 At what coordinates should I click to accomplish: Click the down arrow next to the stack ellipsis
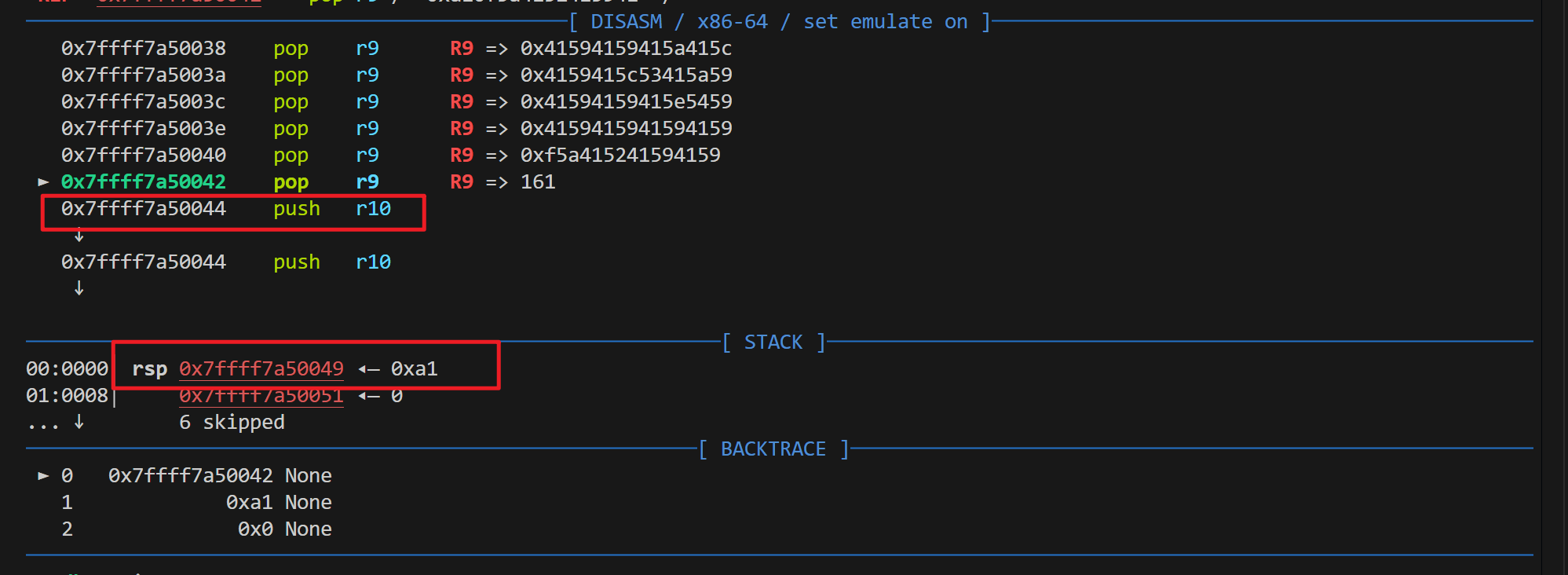pos(79,423)
